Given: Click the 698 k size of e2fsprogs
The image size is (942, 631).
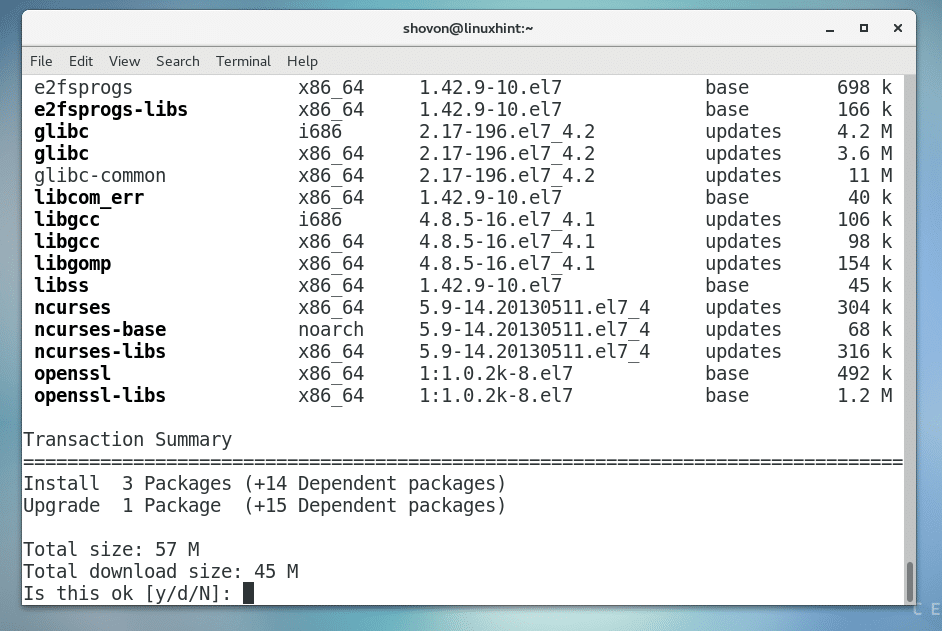Looking at the screenshot, I should [x=865, y=88].
